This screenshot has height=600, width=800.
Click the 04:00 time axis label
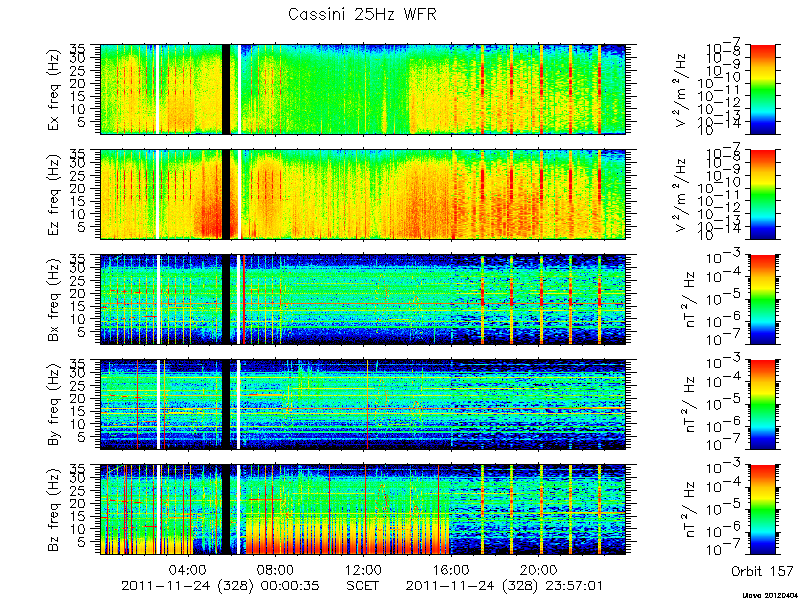tap(189, 569)
